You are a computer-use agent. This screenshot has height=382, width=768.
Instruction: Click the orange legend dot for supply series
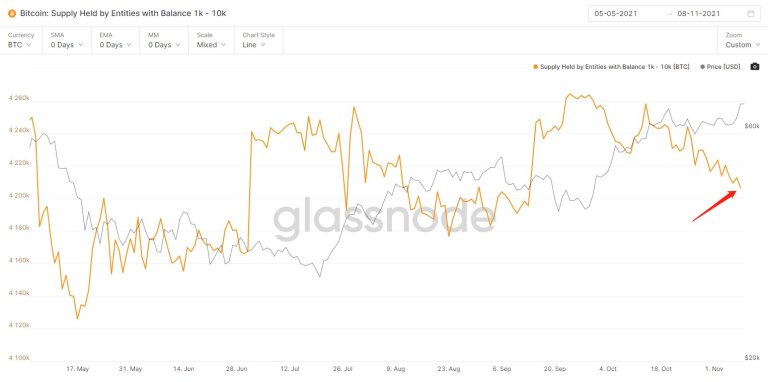coord(535,67)
